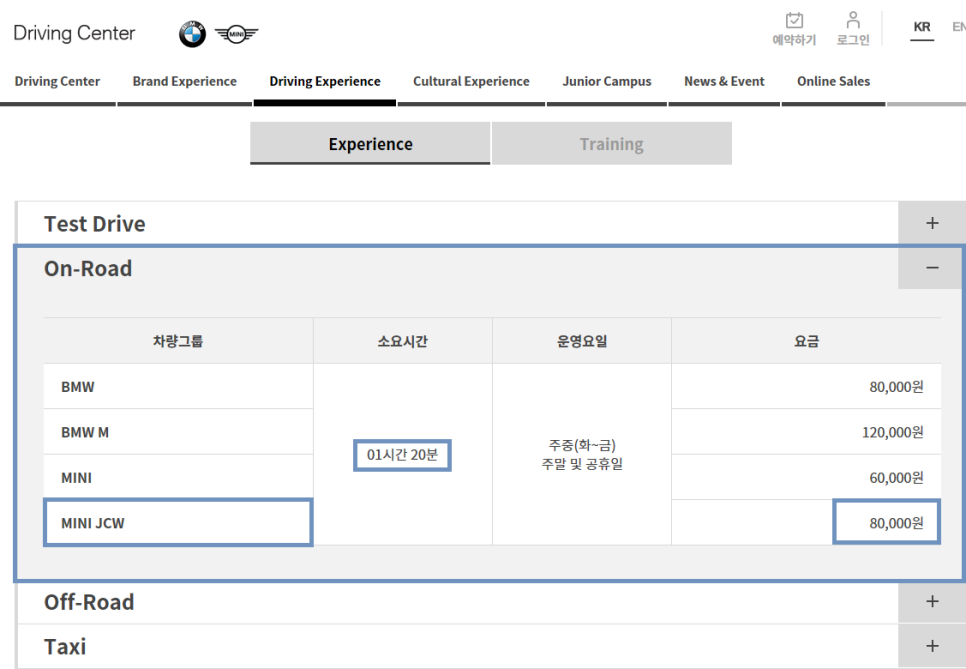This screenshot has width=966, height=669.
Task: Click the On-Road heading
Action: 88,269
